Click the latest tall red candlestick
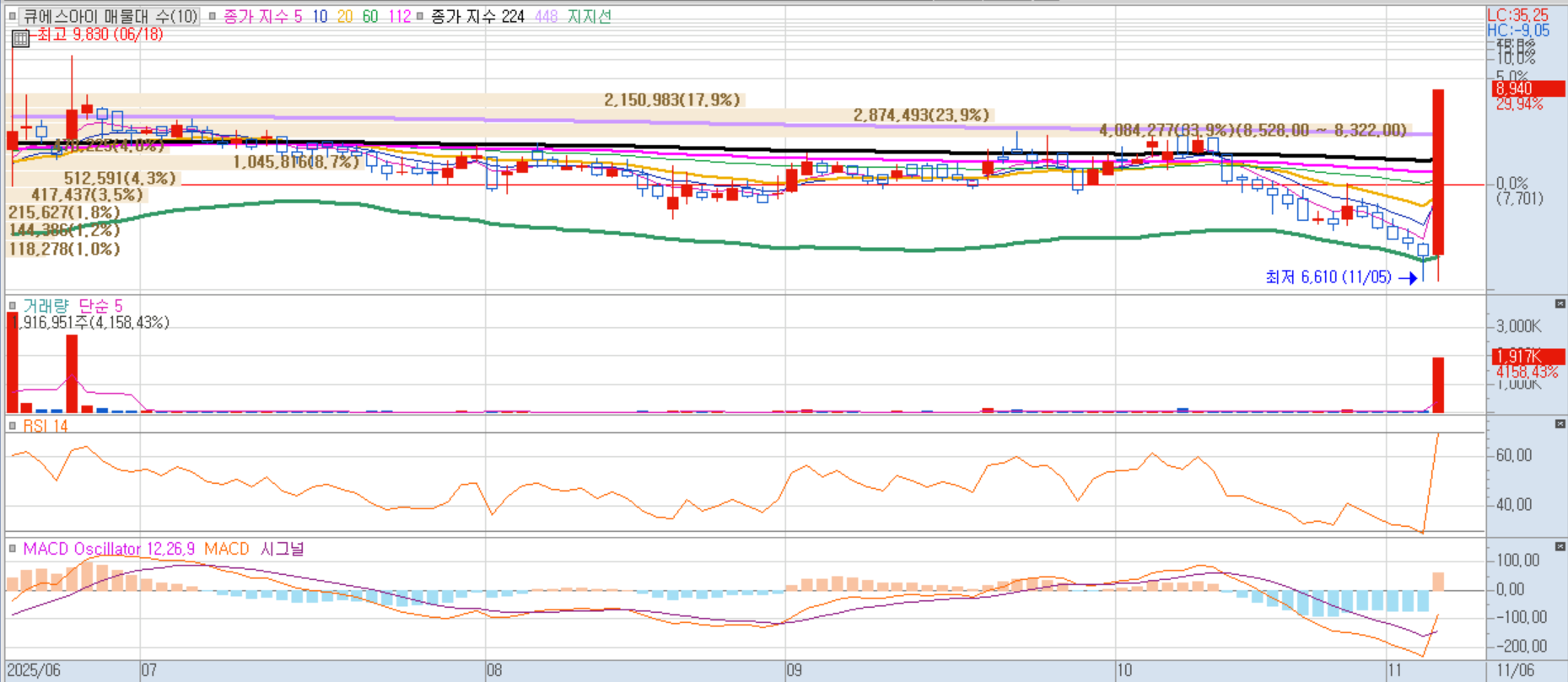1568x682 pixels. (1438, 172)
